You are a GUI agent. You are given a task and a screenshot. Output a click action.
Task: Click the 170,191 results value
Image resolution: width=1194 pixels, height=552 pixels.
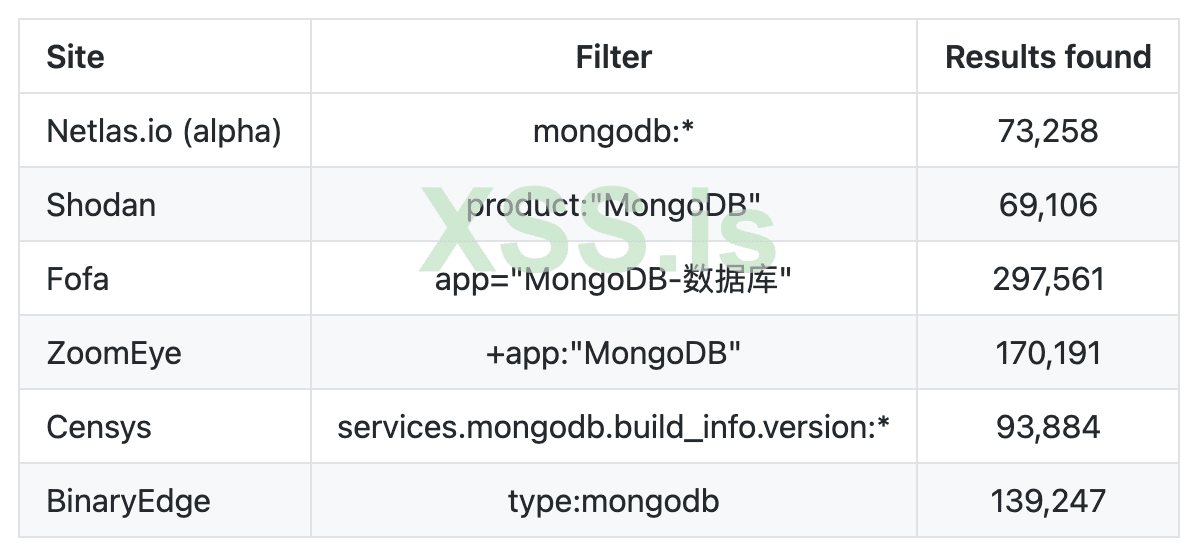coord(1048,353)
